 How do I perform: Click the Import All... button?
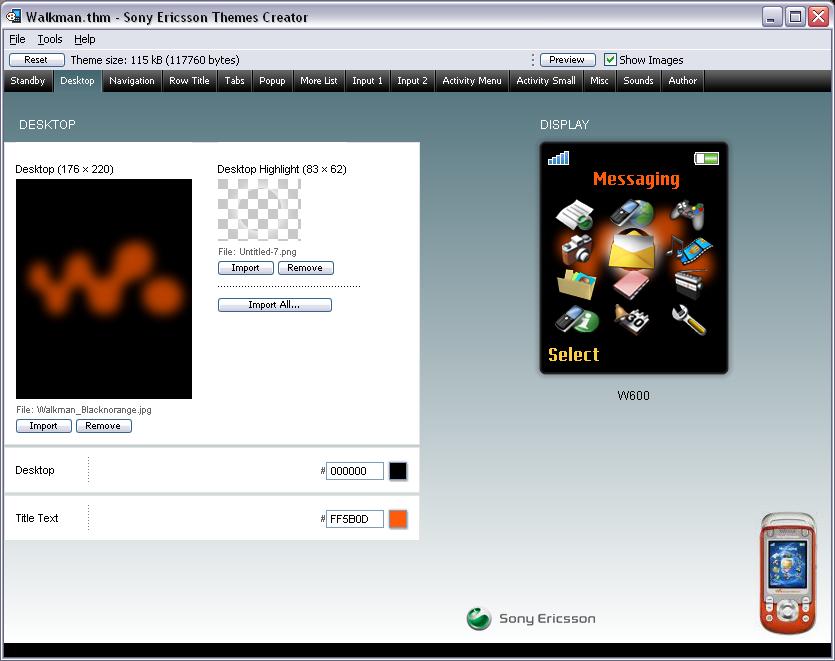[274, 305]
